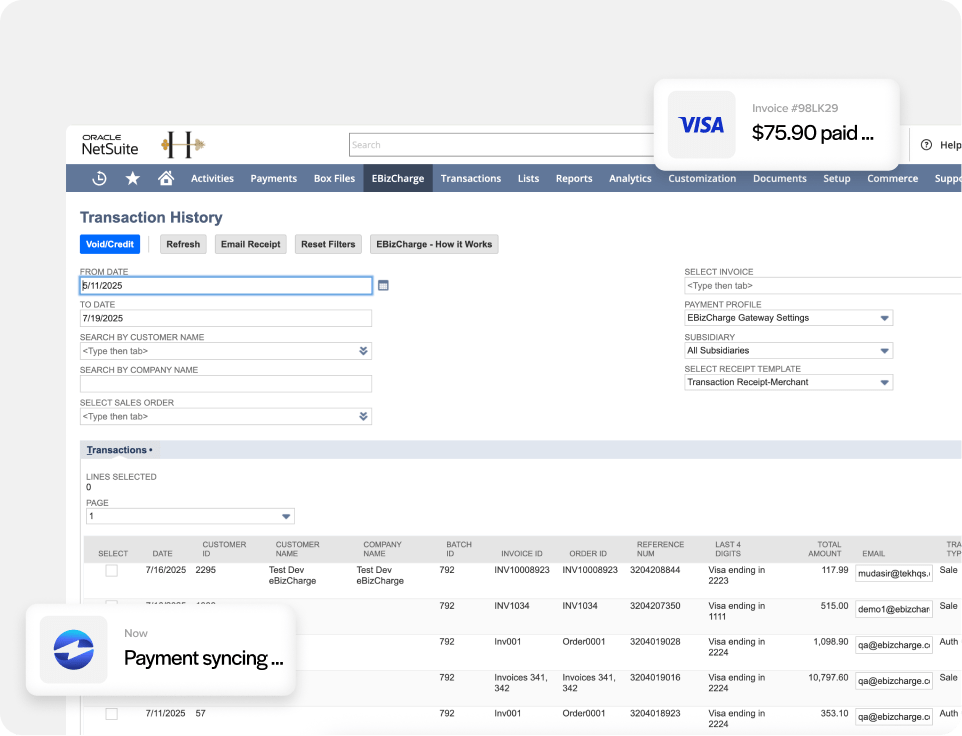Click the Invoice ID column header

point(521,553)
